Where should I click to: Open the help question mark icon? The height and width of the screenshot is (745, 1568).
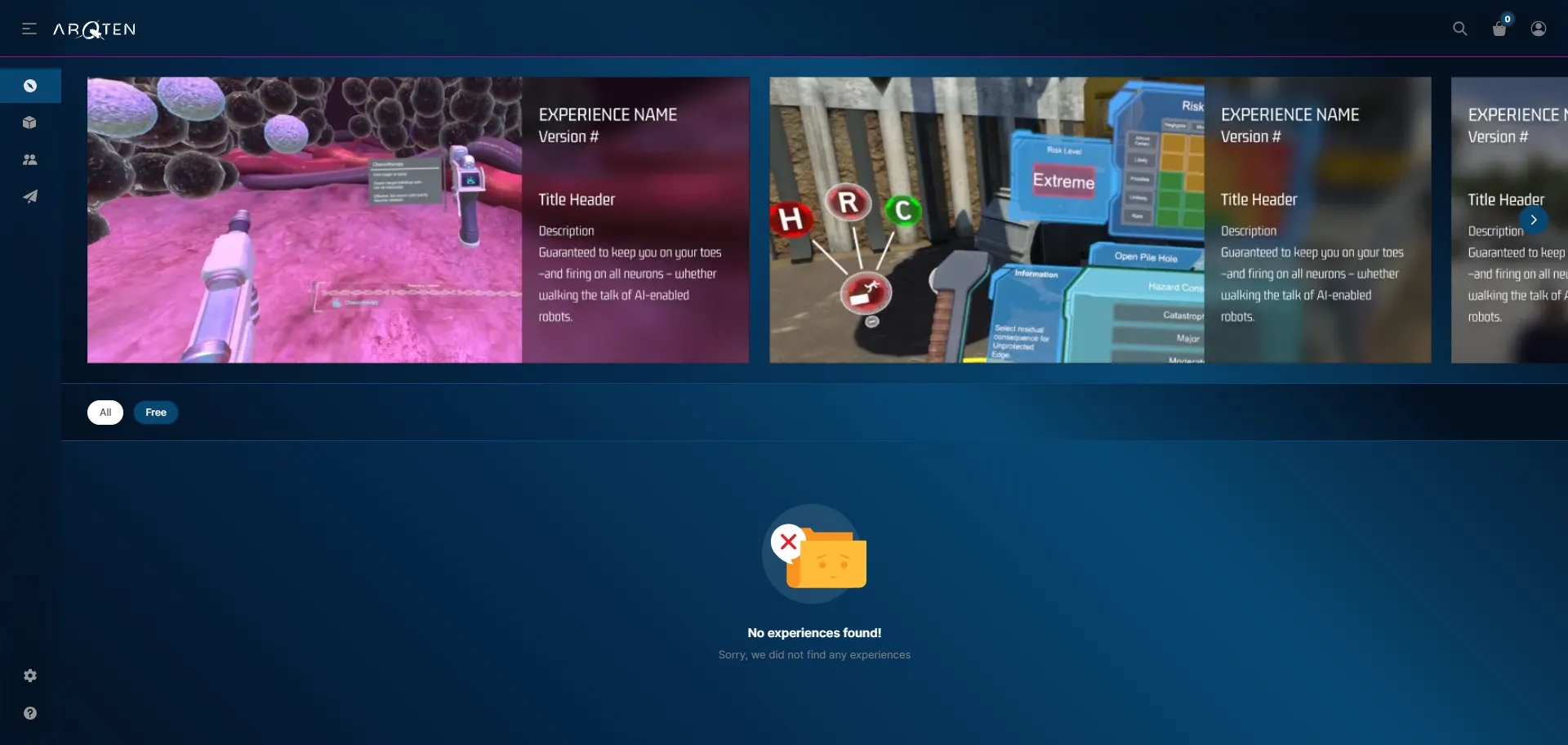(x=30, y=713)
